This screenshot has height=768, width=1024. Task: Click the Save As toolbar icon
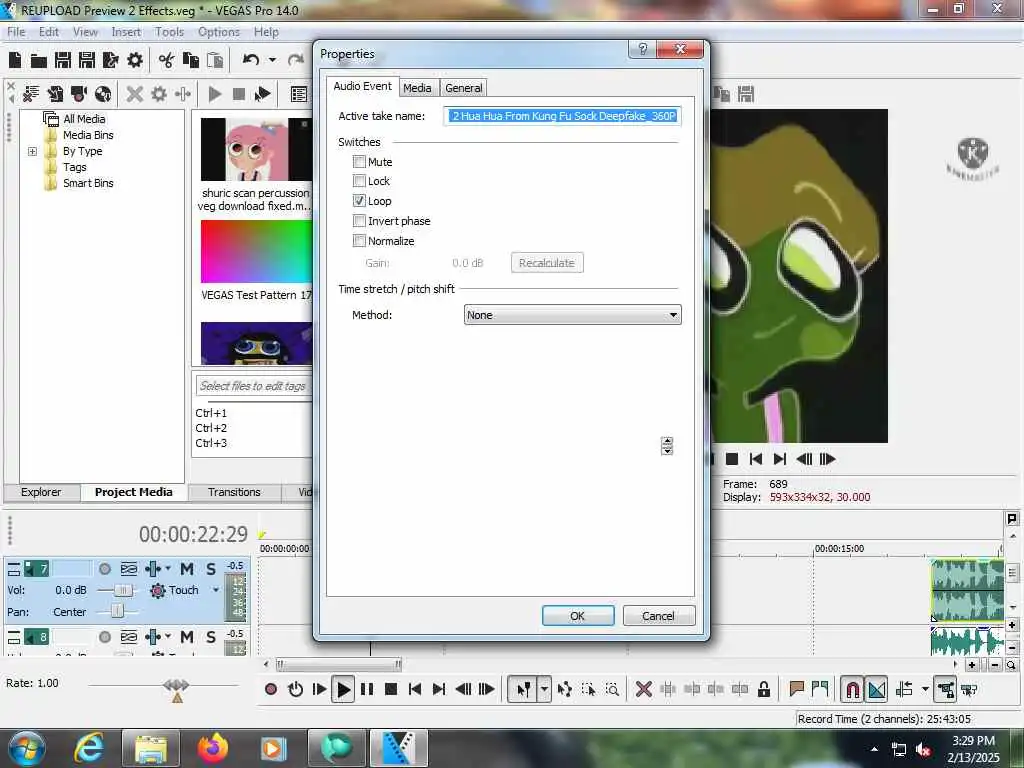[87, 61]
